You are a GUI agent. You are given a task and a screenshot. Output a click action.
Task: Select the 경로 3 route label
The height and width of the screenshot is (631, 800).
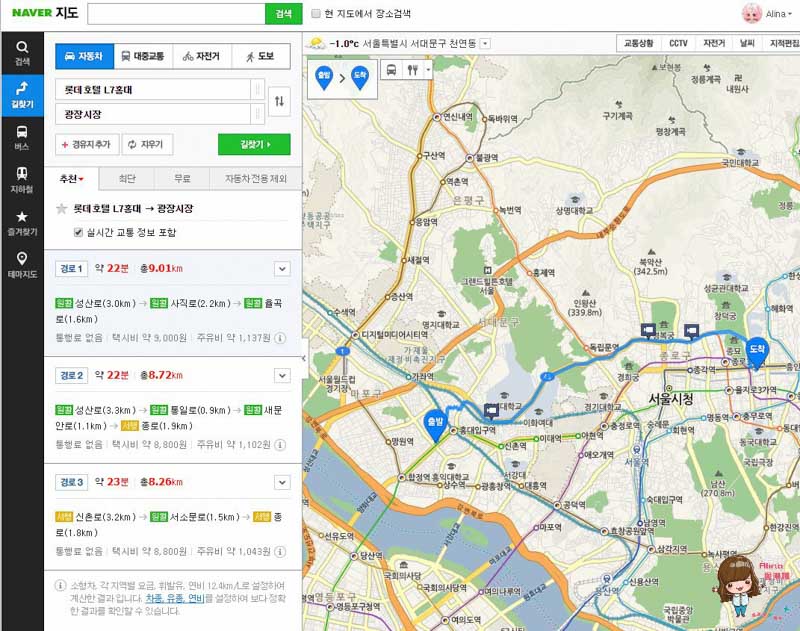click(72, 482)
